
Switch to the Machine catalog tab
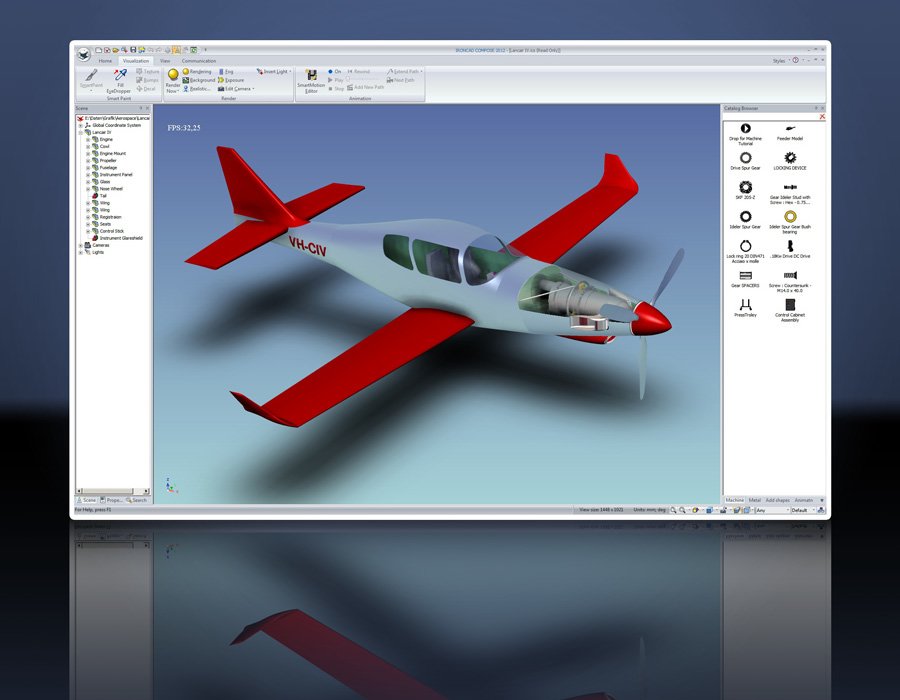click(734, 500)
